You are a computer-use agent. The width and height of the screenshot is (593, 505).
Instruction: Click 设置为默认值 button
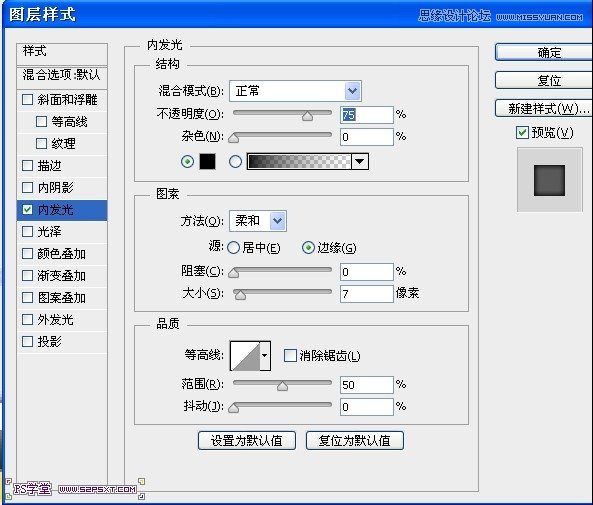tap(247, 441)
